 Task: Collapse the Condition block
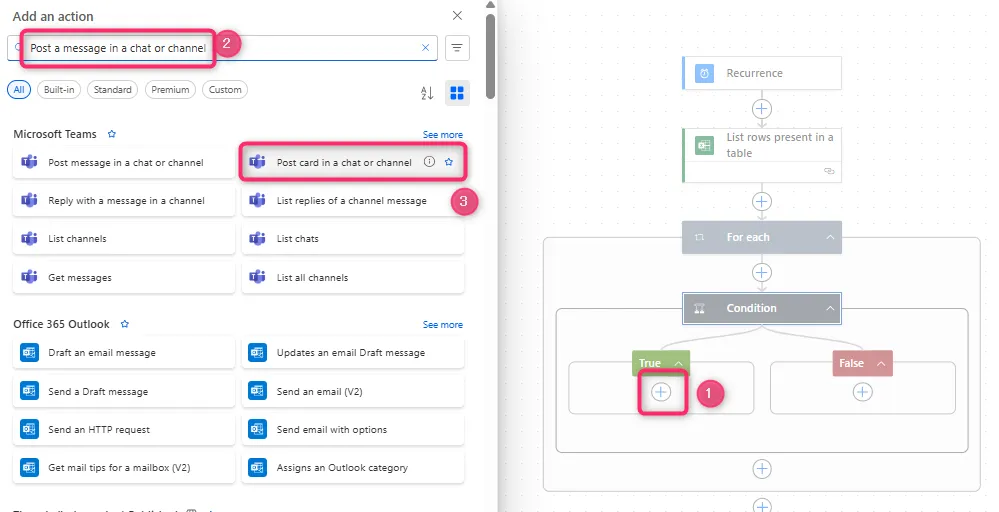(829, 309)
